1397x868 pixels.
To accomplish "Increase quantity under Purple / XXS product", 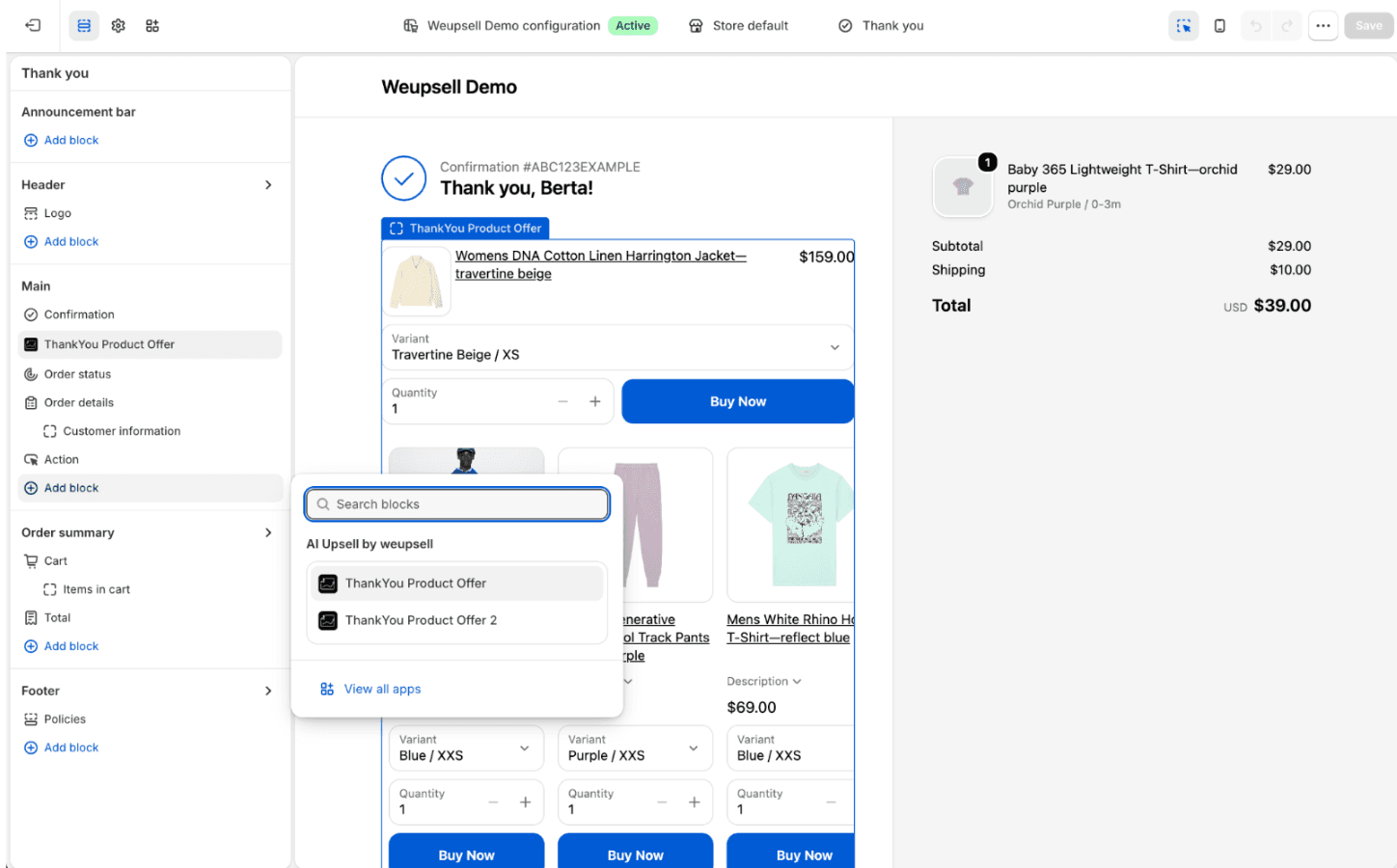I will click(694, 802).
